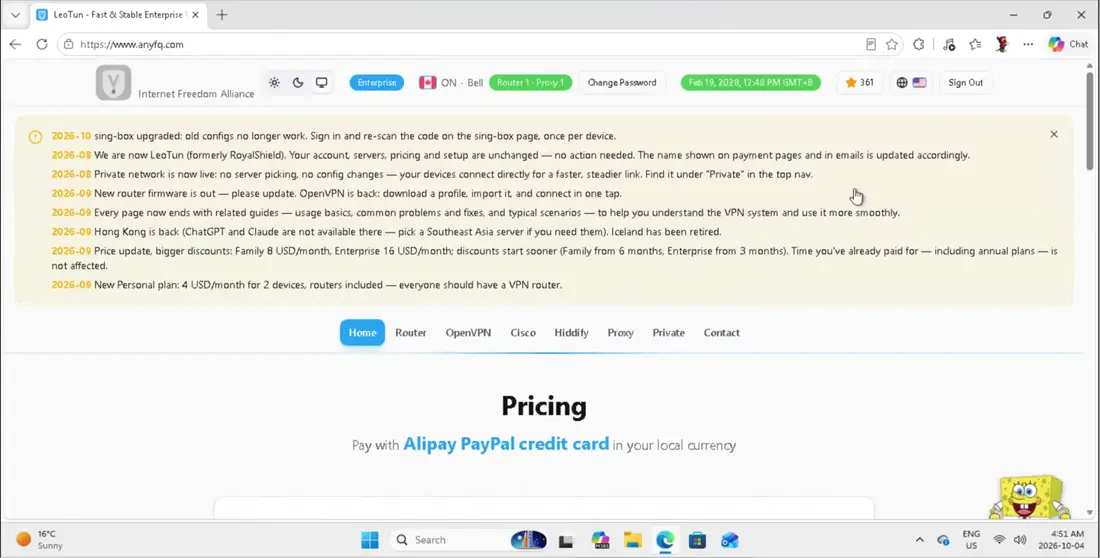Viewport: 1100px width, 558px height.
Task: Open the Router 1 - Proxy 1 pill
Action: click(530, 83)
